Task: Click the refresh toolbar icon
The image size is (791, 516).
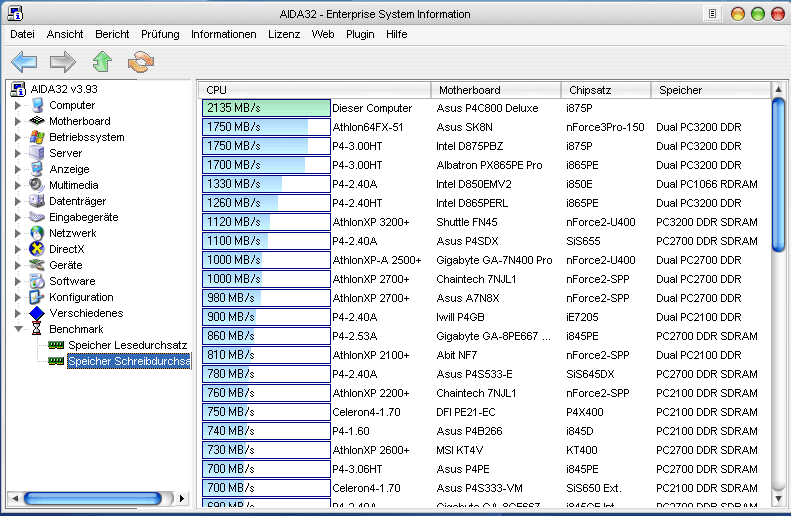Action: tap(141, 62)
